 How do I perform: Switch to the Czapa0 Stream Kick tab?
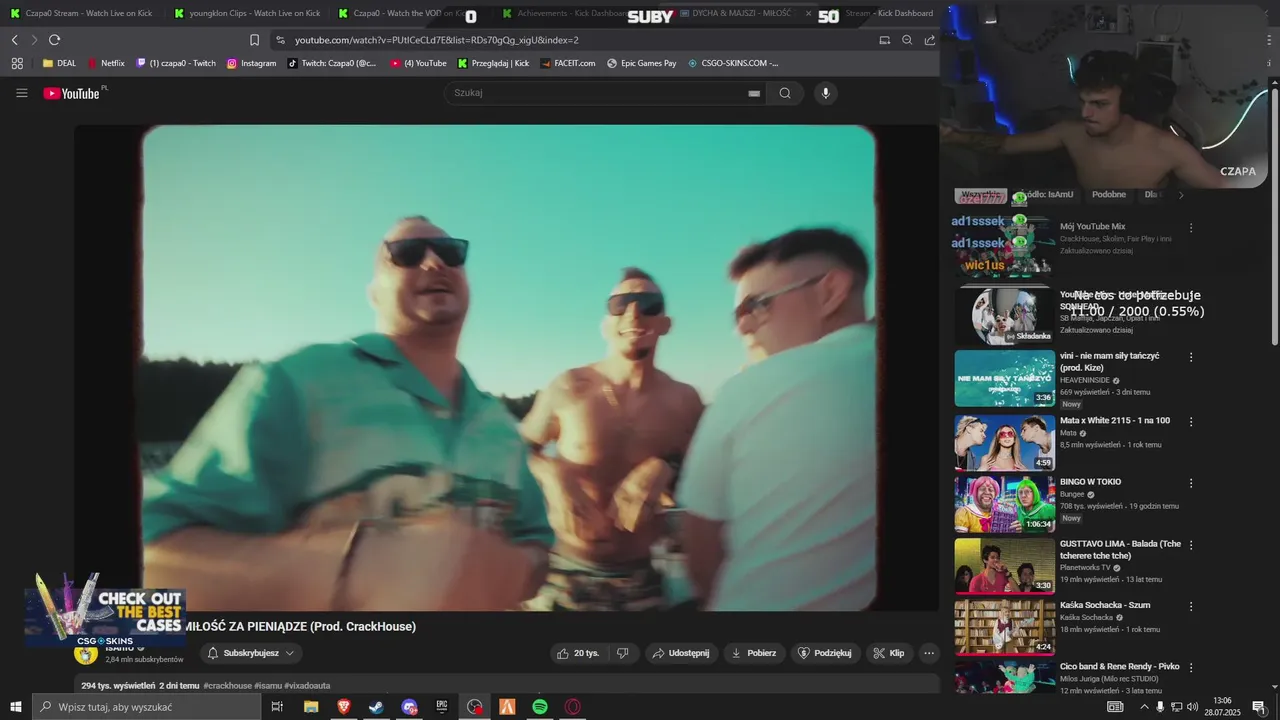(82, 13)
